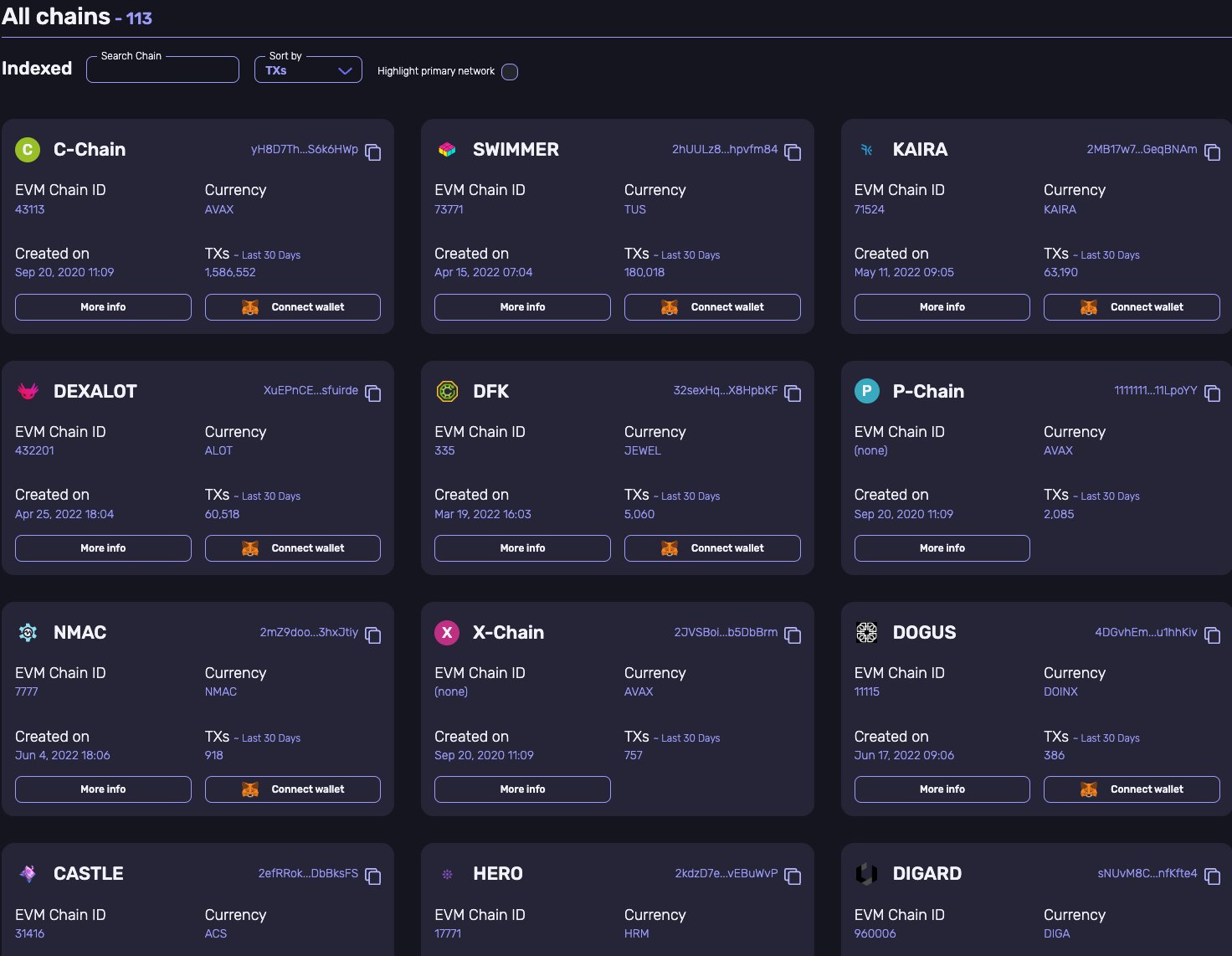This screenshot has width=1232, height=956.
Task: Copy the DIGARD chain ID
Action: point(1212,876)
